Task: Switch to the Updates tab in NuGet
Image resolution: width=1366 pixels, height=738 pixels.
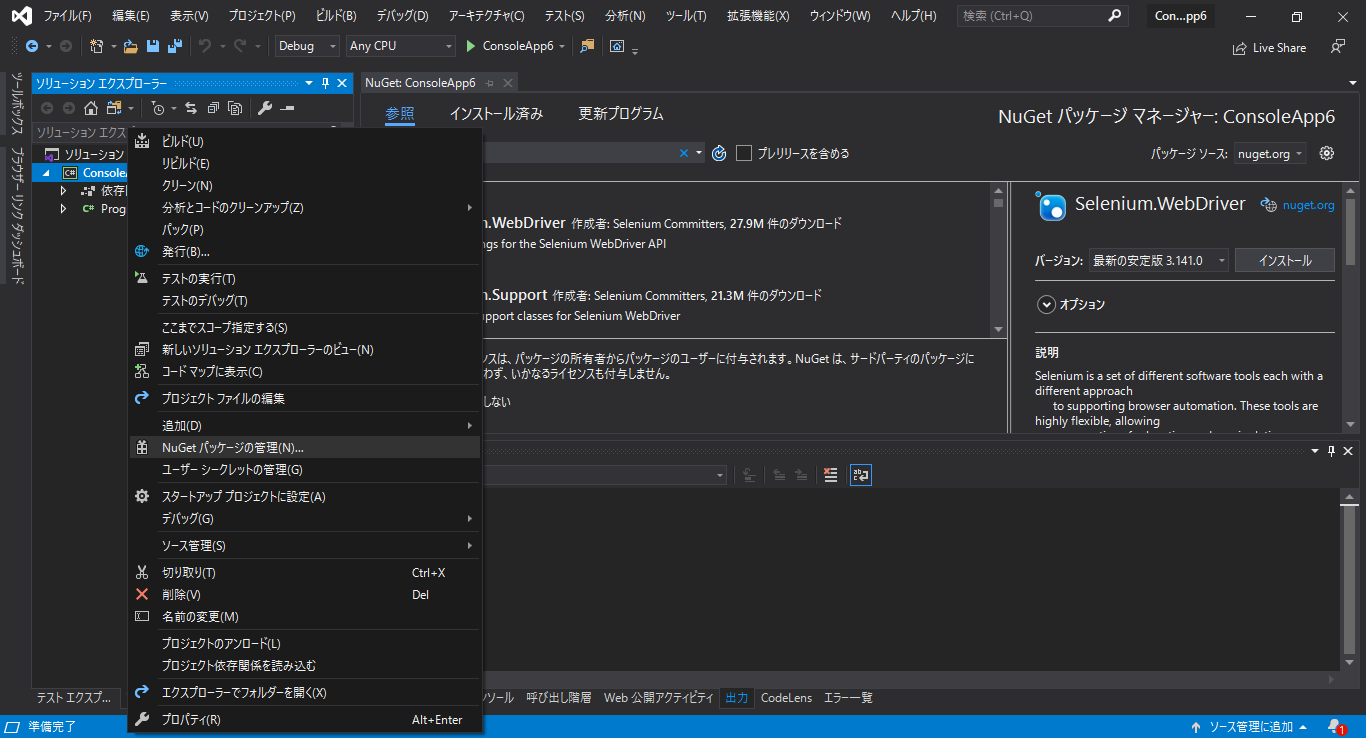Action: 621,114
